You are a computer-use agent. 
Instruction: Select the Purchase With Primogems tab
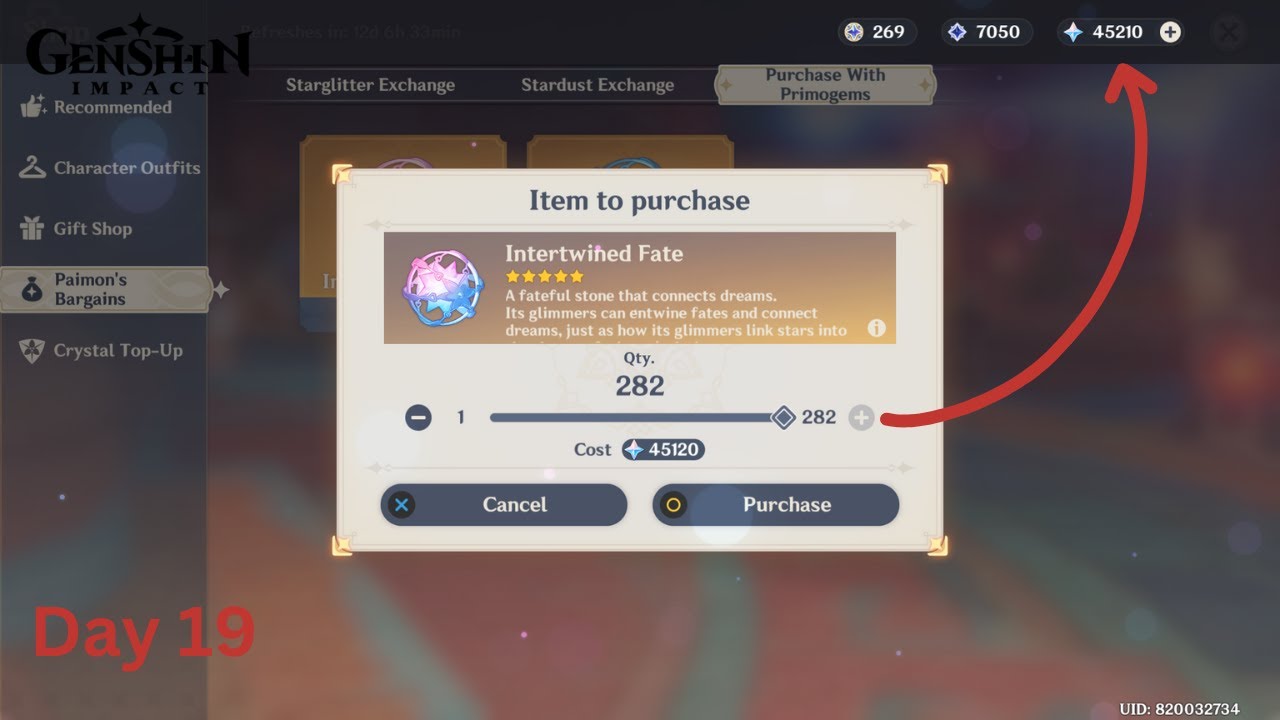coord(825,85)
